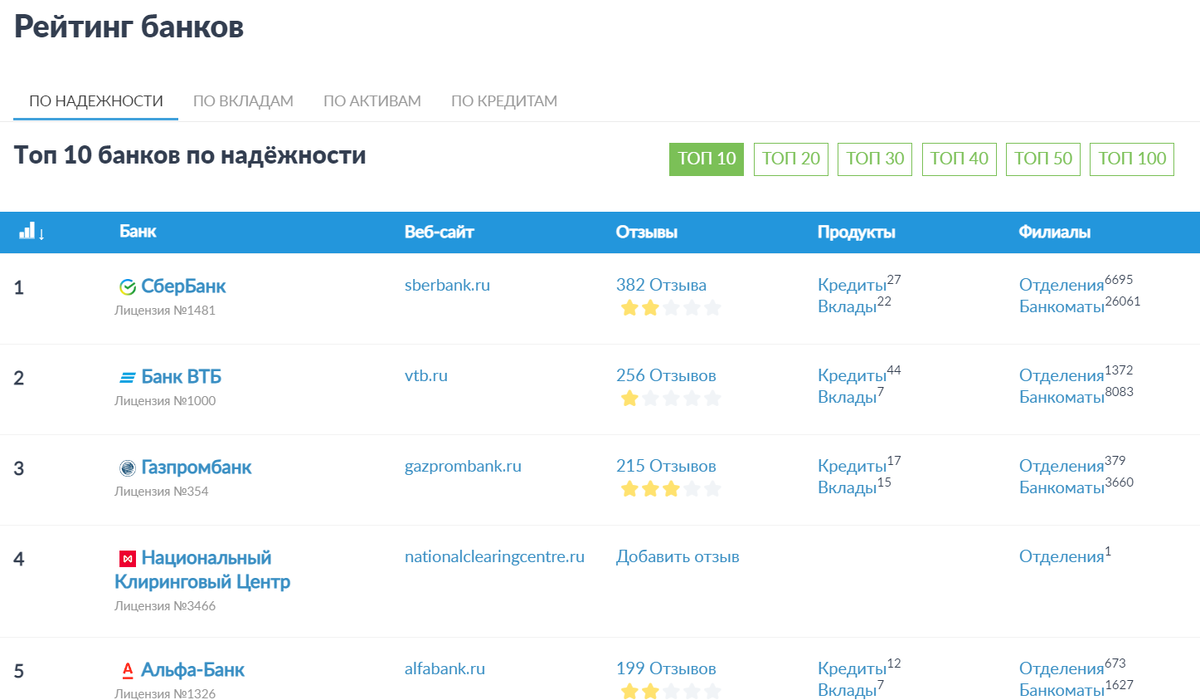
Task: Select the ТОП 40 button
Action: (959, 159)
